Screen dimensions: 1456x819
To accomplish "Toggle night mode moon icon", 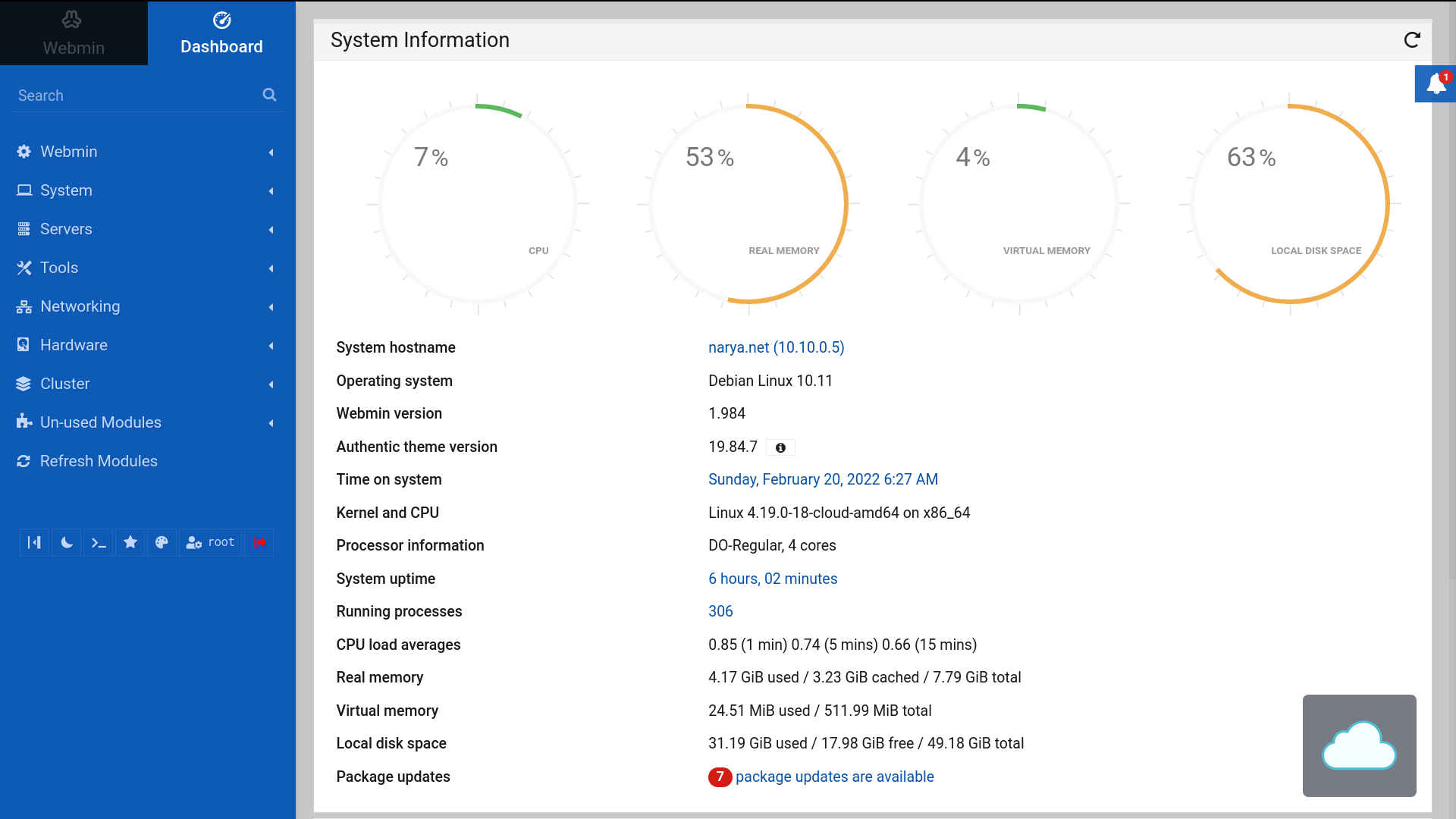I will (x=67, y=542).
